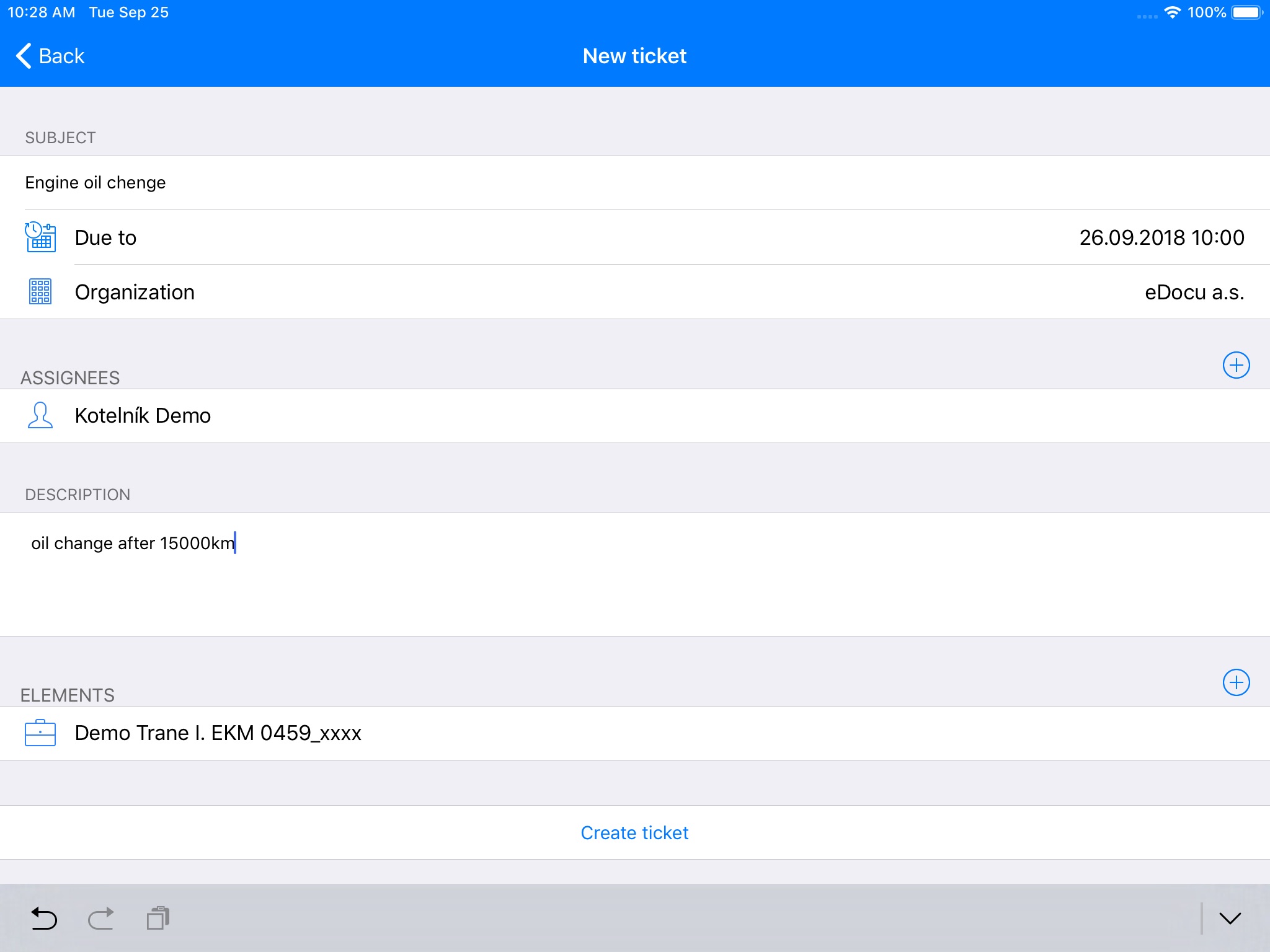
Task: Edit the subject field 'Engine oil chenge'
Action: 635,183
